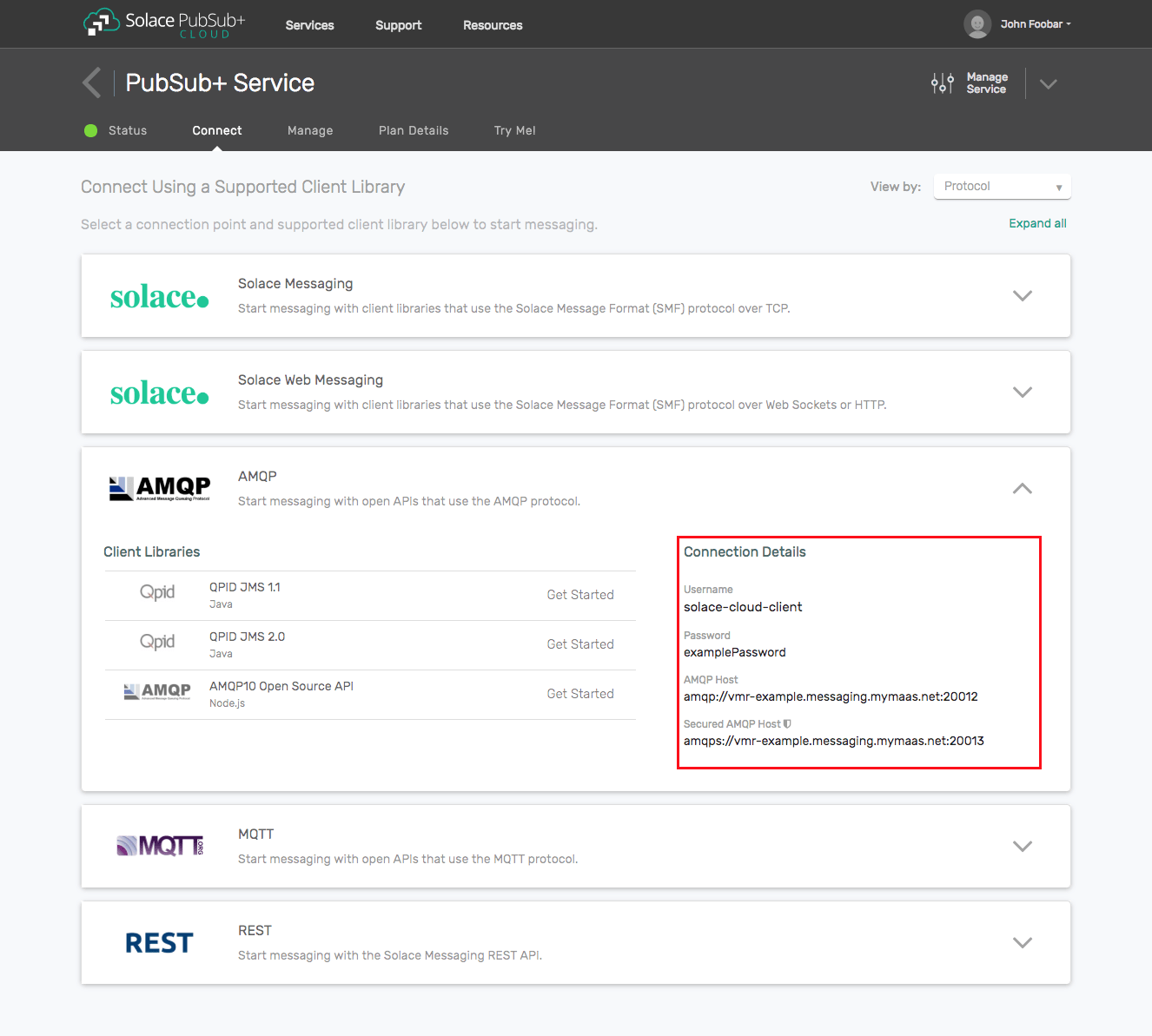This screenshot has height=1036, width=1152.
Task: Open the Support menu in the top bar
Action: (398, 25)
